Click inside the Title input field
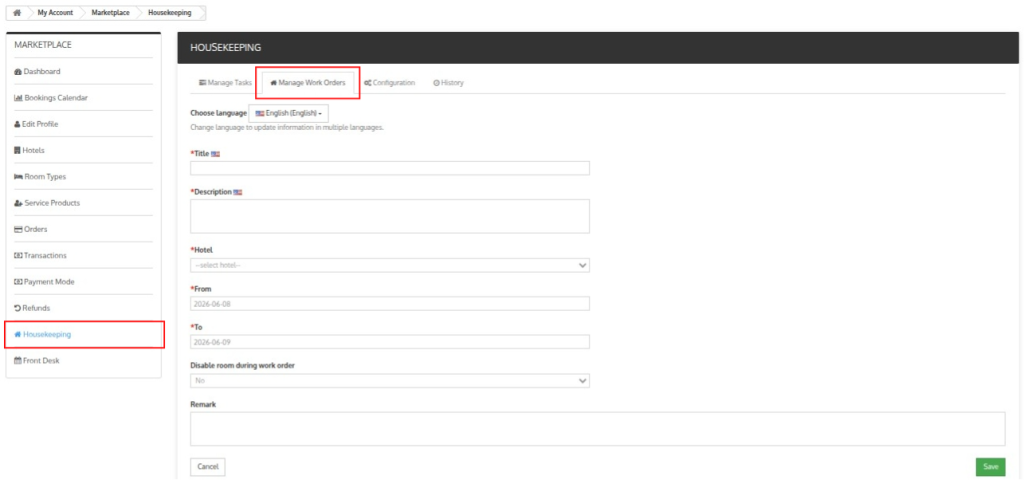This screenshot has width=1024, height=480. [390, 168]
